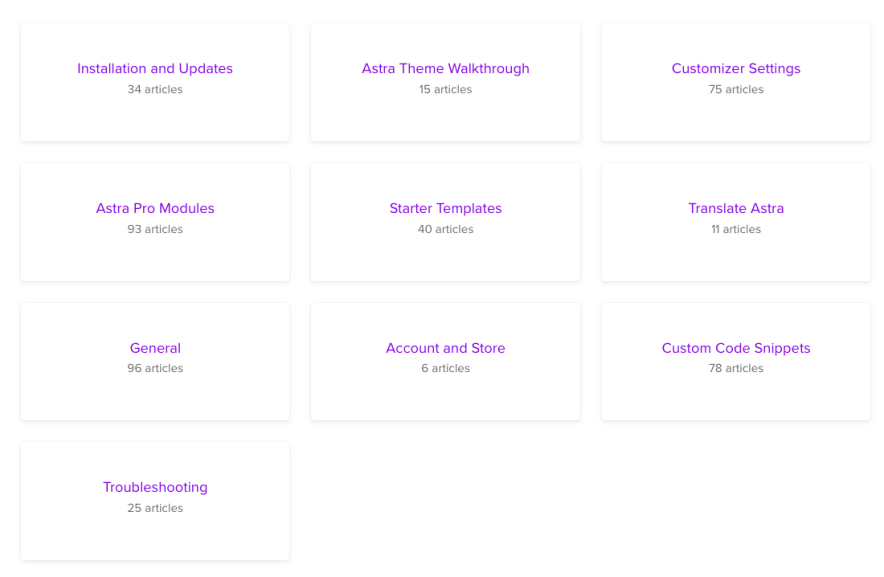The image size is (884, 577).
Task: Open the Custom Code Snippets category
Action: pyautogui.click(x=736, y=347)
